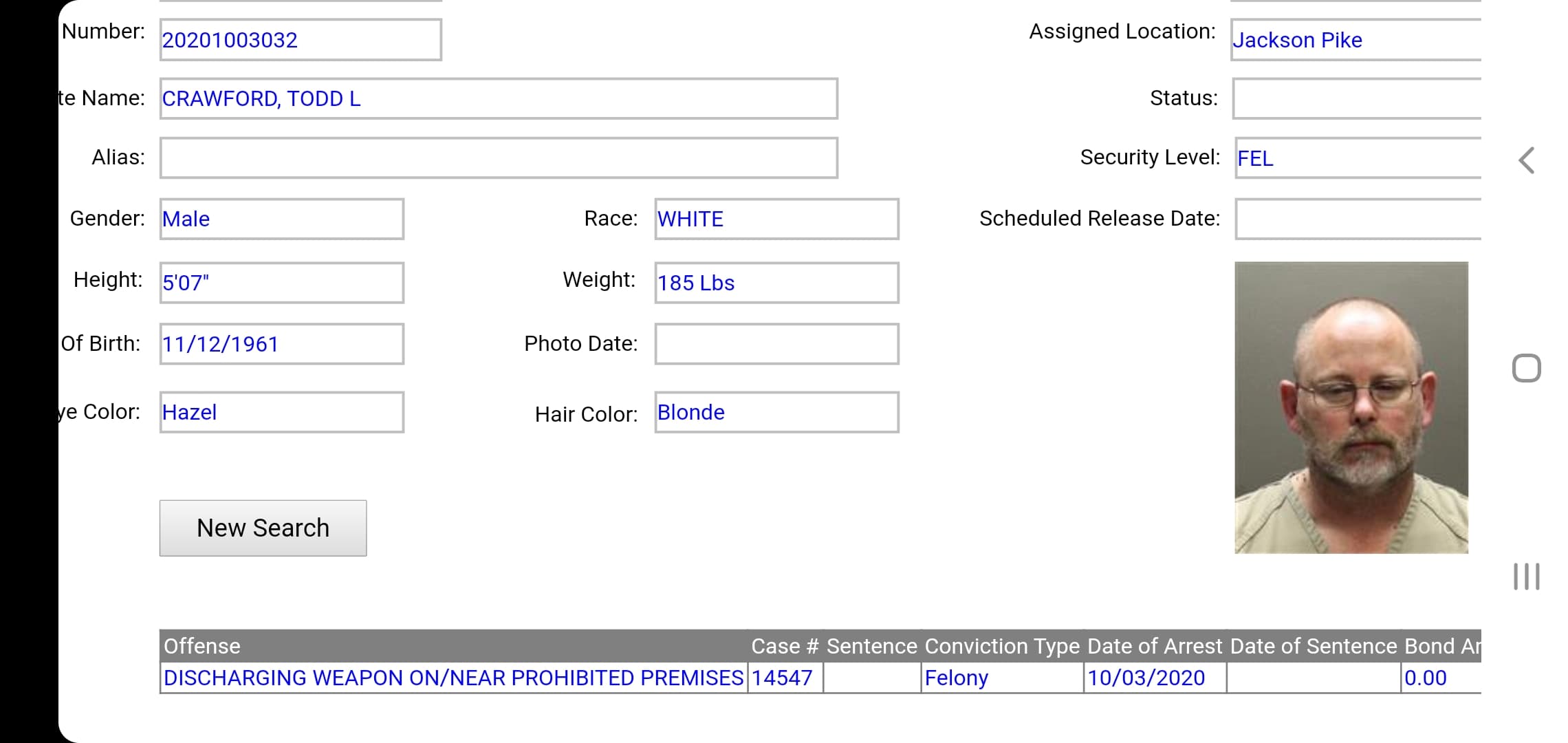Select the inmate Name field
The image size is (1568, 743).
pyautogui.click(x=499, y=98)
